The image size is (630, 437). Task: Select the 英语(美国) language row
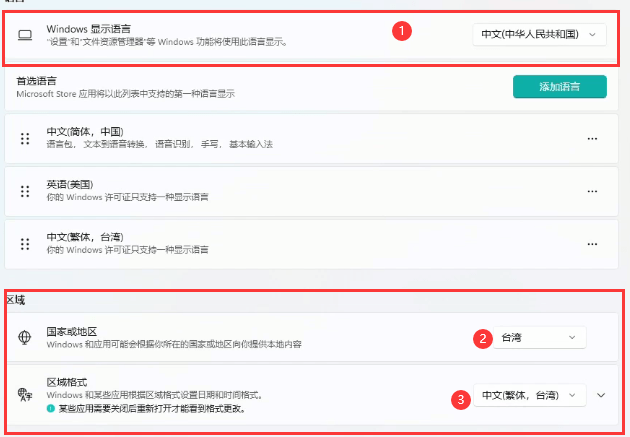(311, 191)
